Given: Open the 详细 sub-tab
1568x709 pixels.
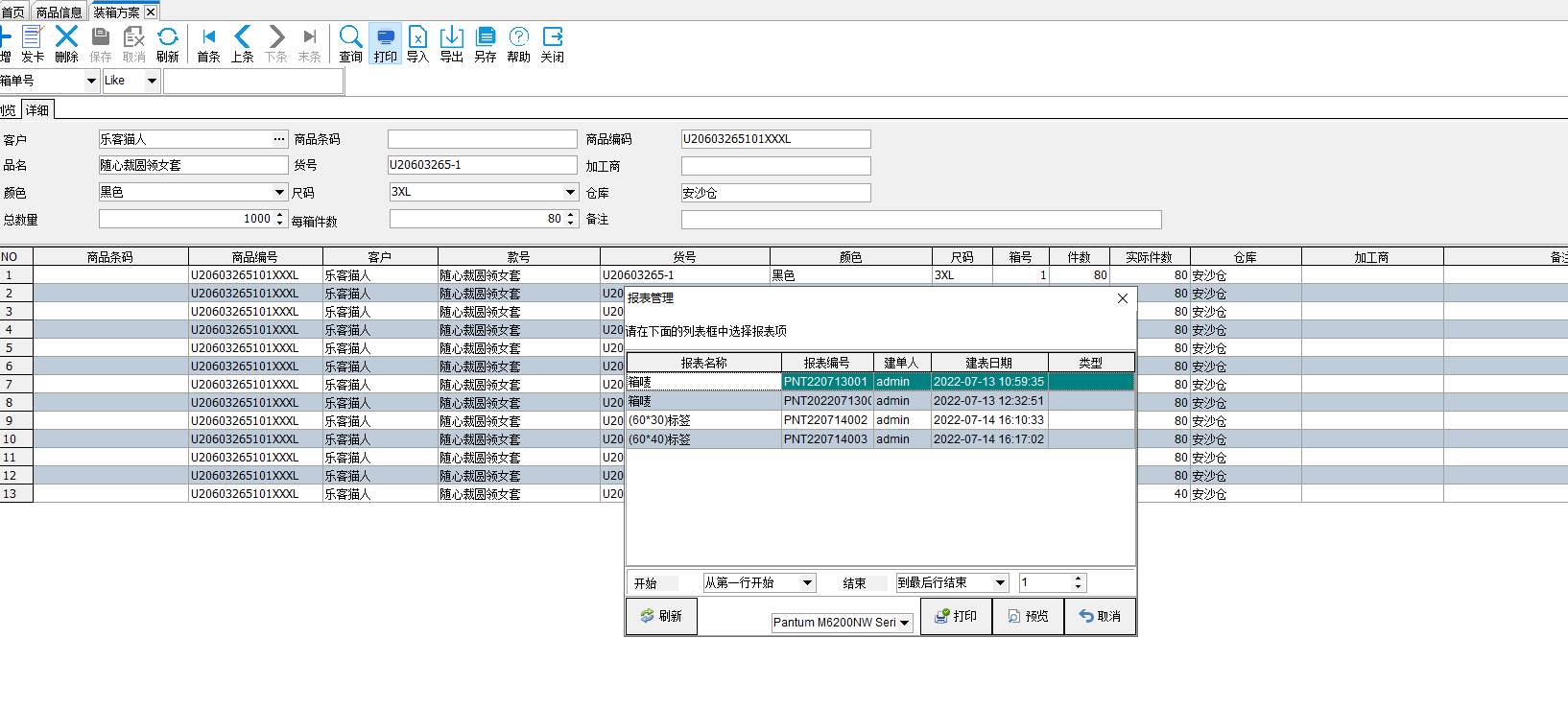Looking at the screenshot, I should point(37,110).
